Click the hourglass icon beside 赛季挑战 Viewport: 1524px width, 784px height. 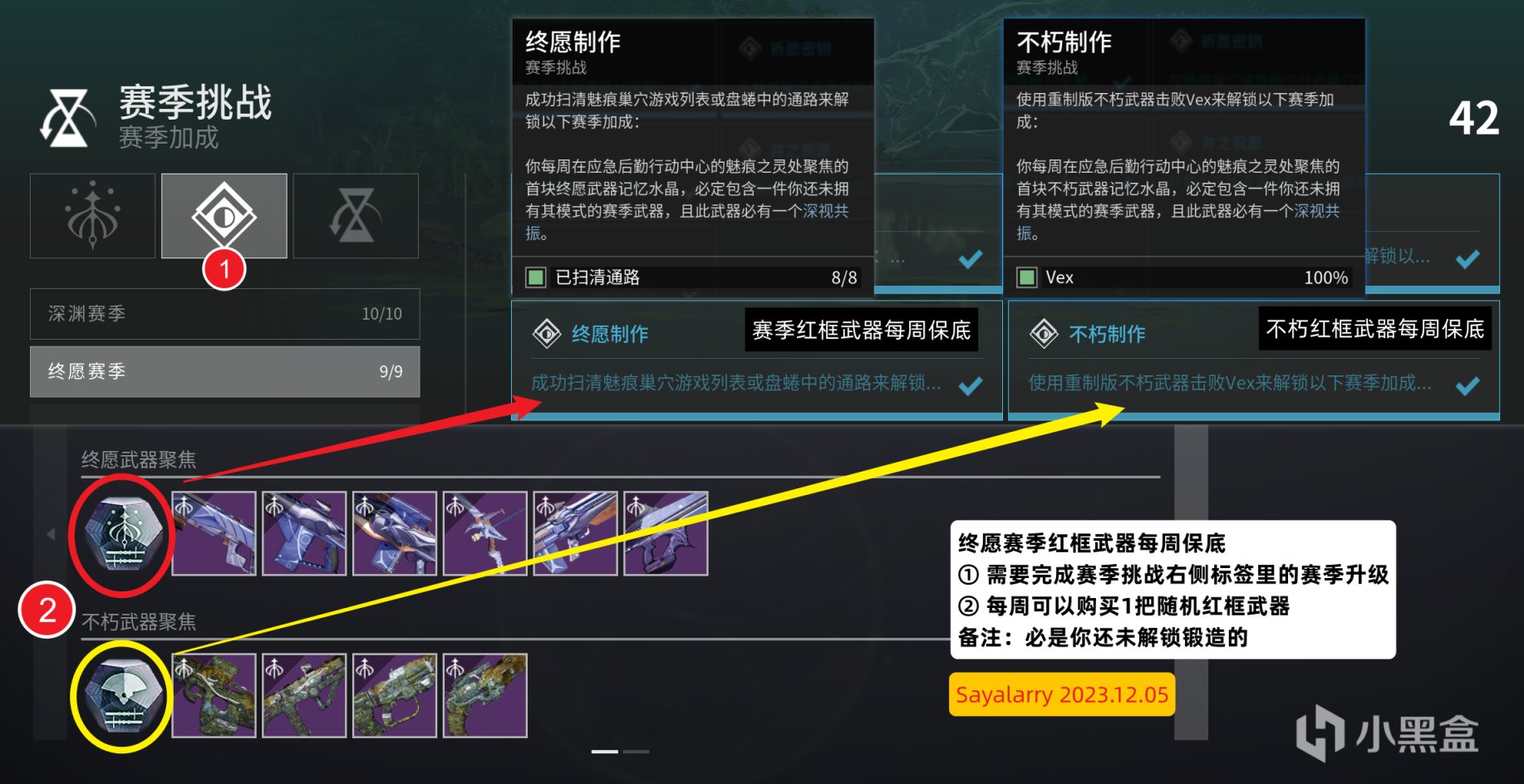click(x=66, y=118)
